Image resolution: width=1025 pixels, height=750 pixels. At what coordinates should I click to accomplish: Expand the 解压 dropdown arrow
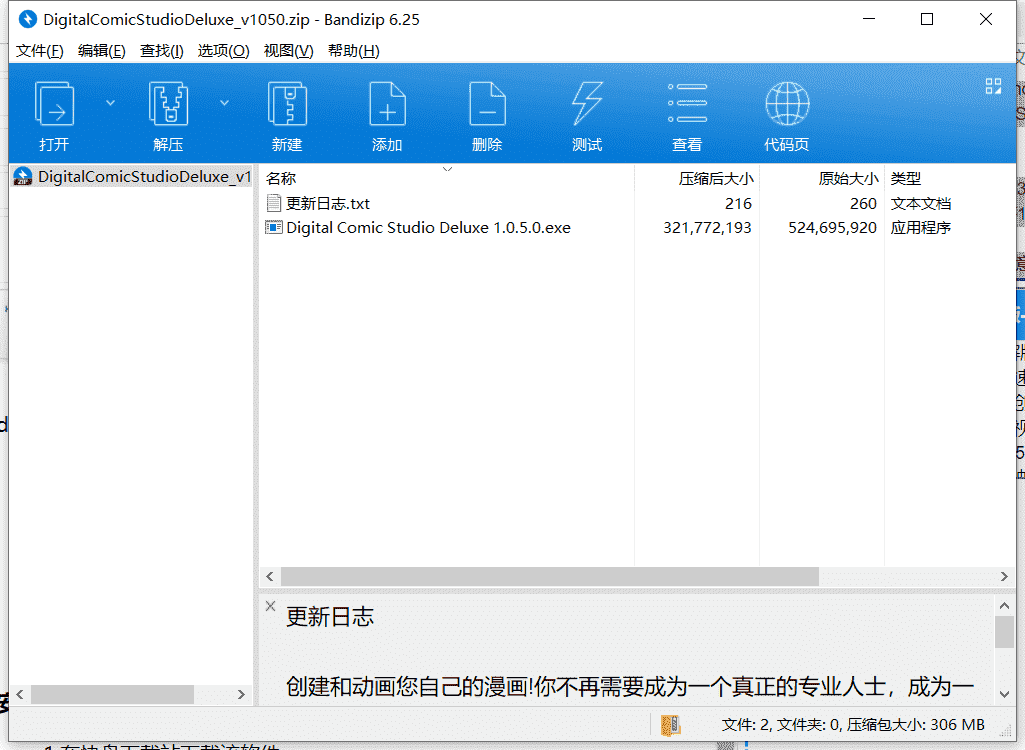224,103
